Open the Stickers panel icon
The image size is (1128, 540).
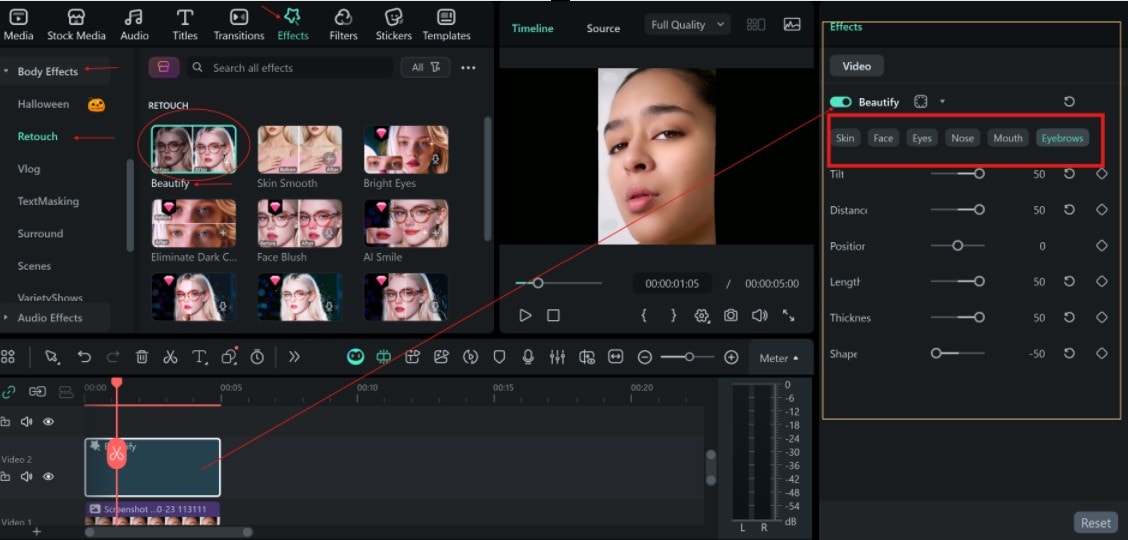pos(394,17)
